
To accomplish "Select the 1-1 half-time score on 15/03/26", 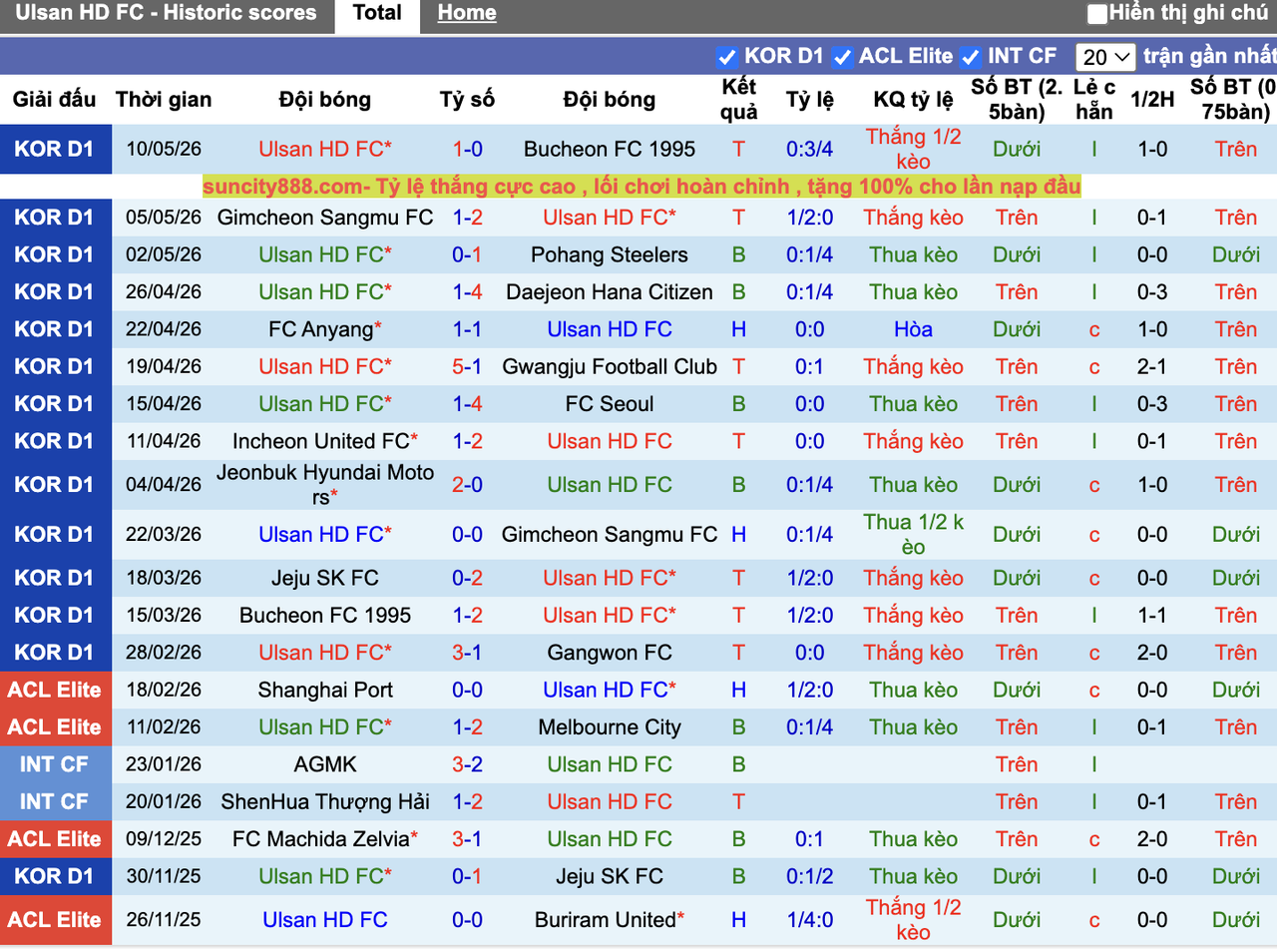I will (1152, 616).
